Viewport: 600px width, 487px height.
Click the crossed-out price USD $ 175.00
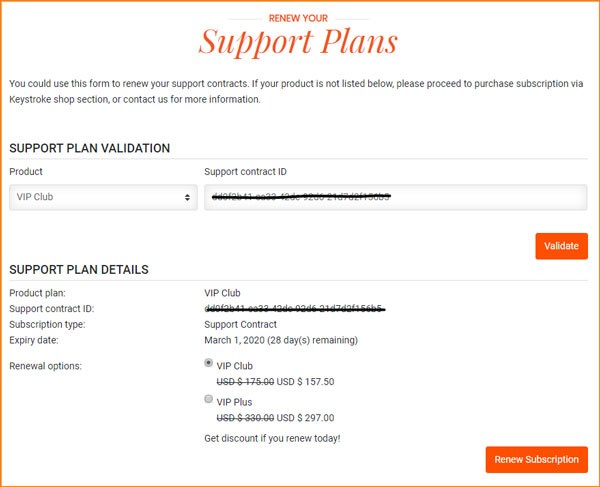pos(245,382)
